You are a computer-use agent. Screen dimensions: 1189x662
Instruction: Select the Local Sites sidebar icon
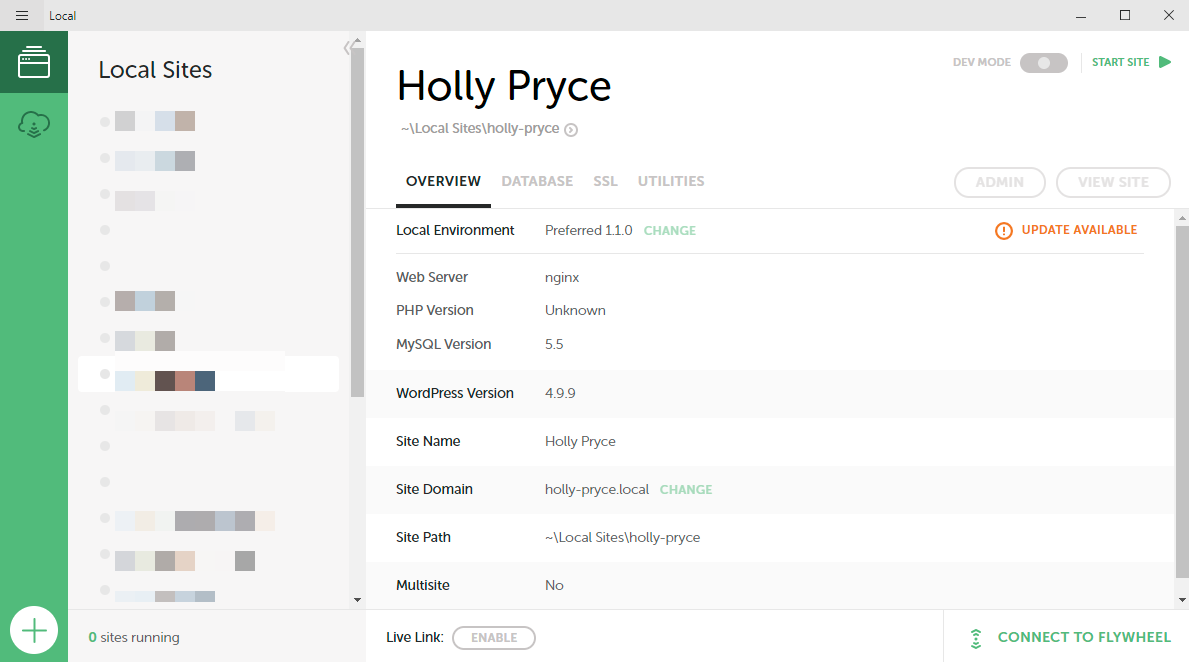click(x=34, y=62)
